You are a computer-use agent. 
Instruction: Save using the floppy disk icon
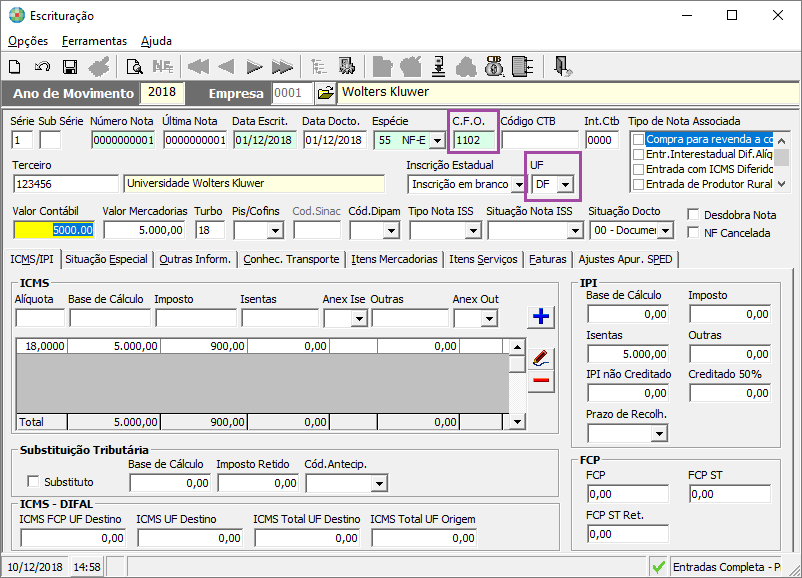coord(70,66)
